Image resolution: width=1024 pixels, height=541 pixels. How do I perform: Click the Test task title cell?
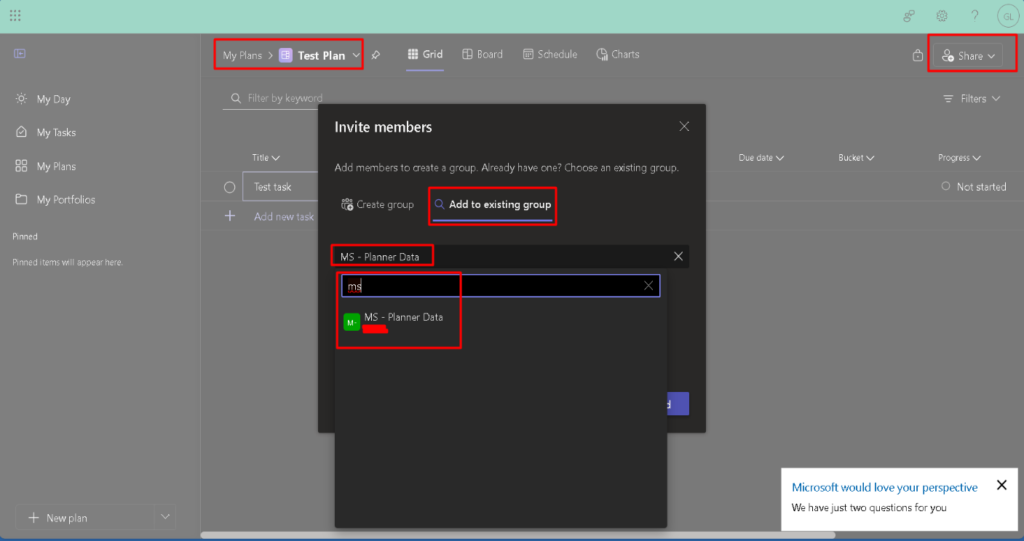click(x=280, y=187)
